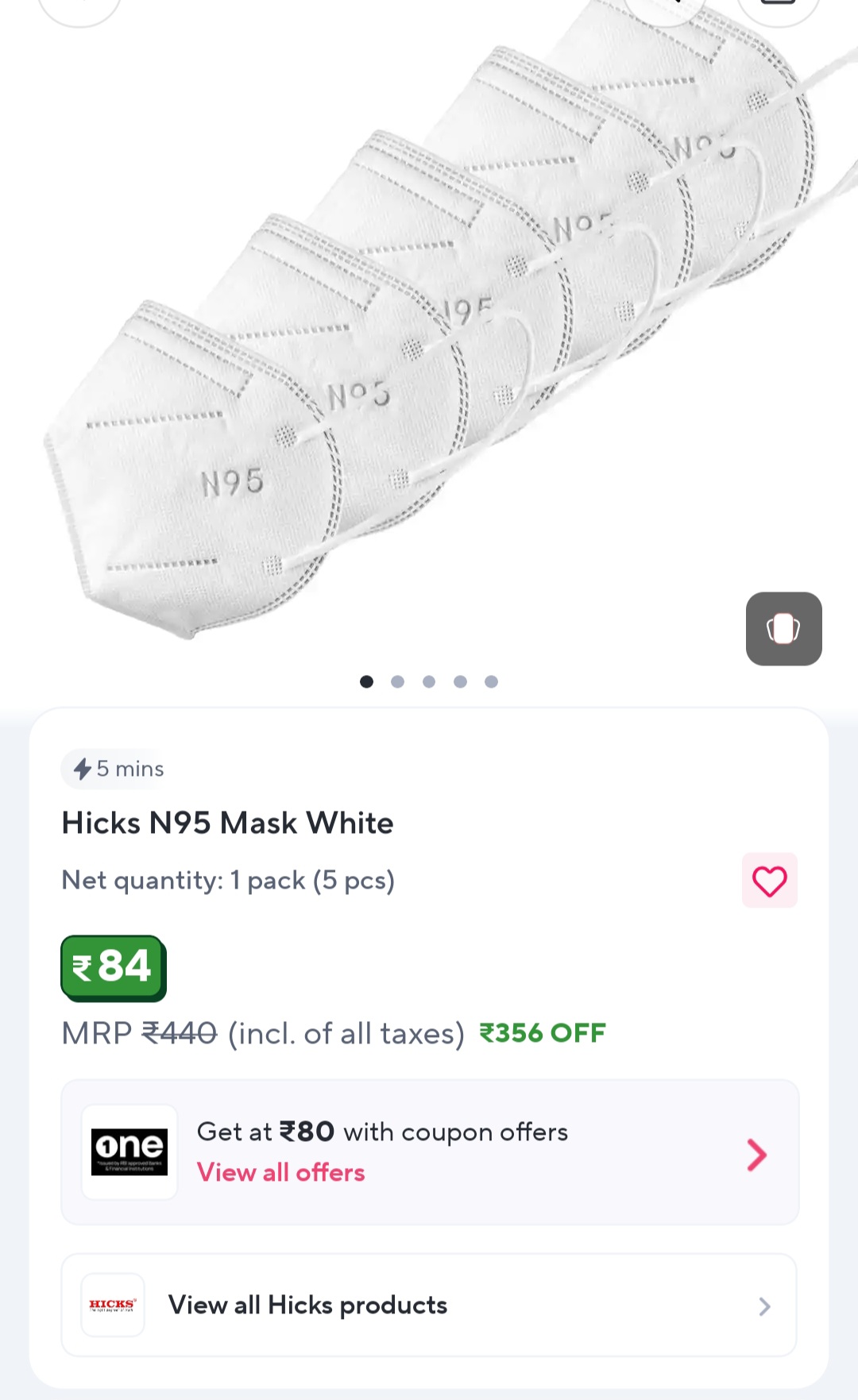
Task: Tap the strikethrough MRP ₹440 price
Action: coord(180,1033)
